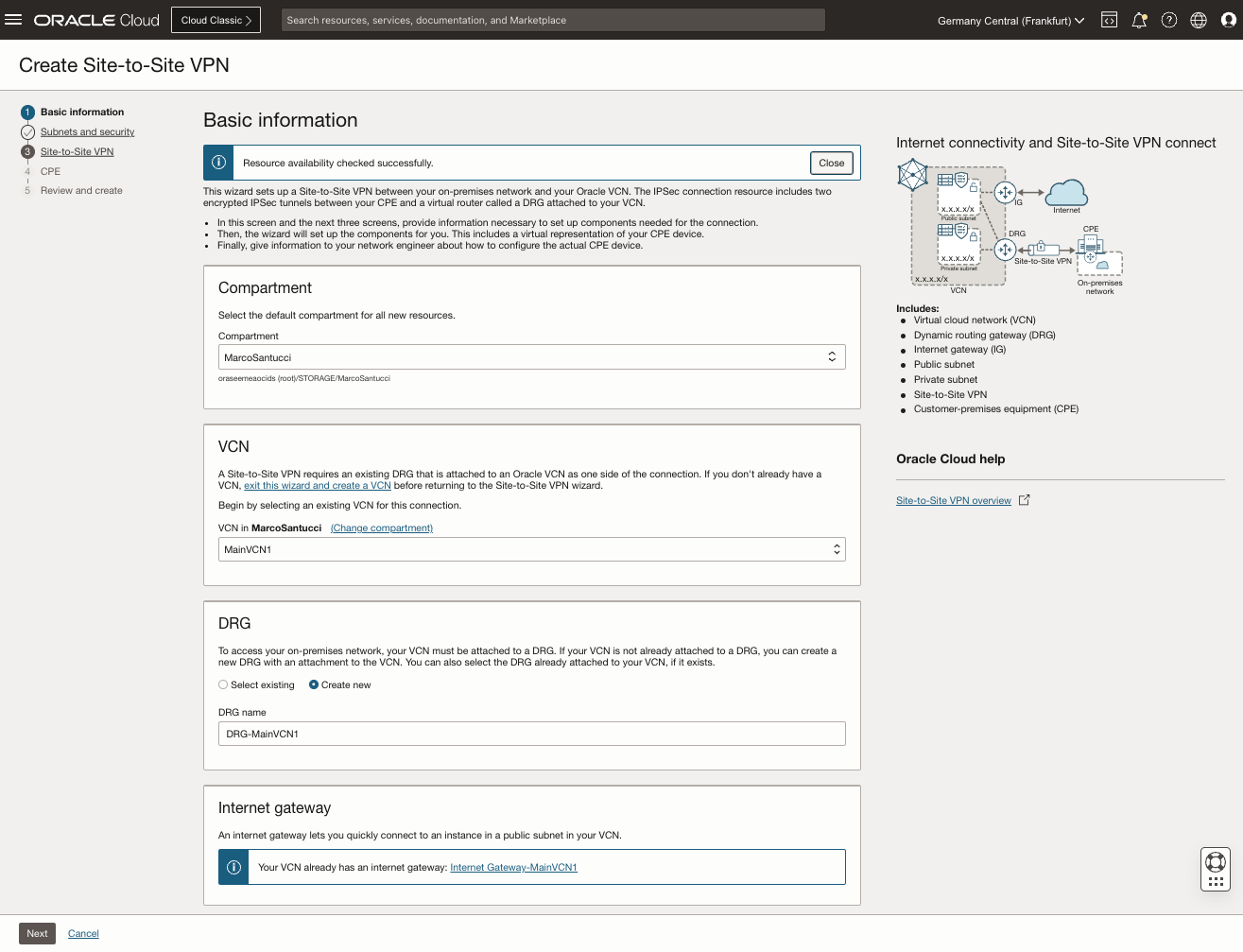Follow the exit this wizard link
Image resolution: width=1243 pixels, height=952 pixels.
317,485
